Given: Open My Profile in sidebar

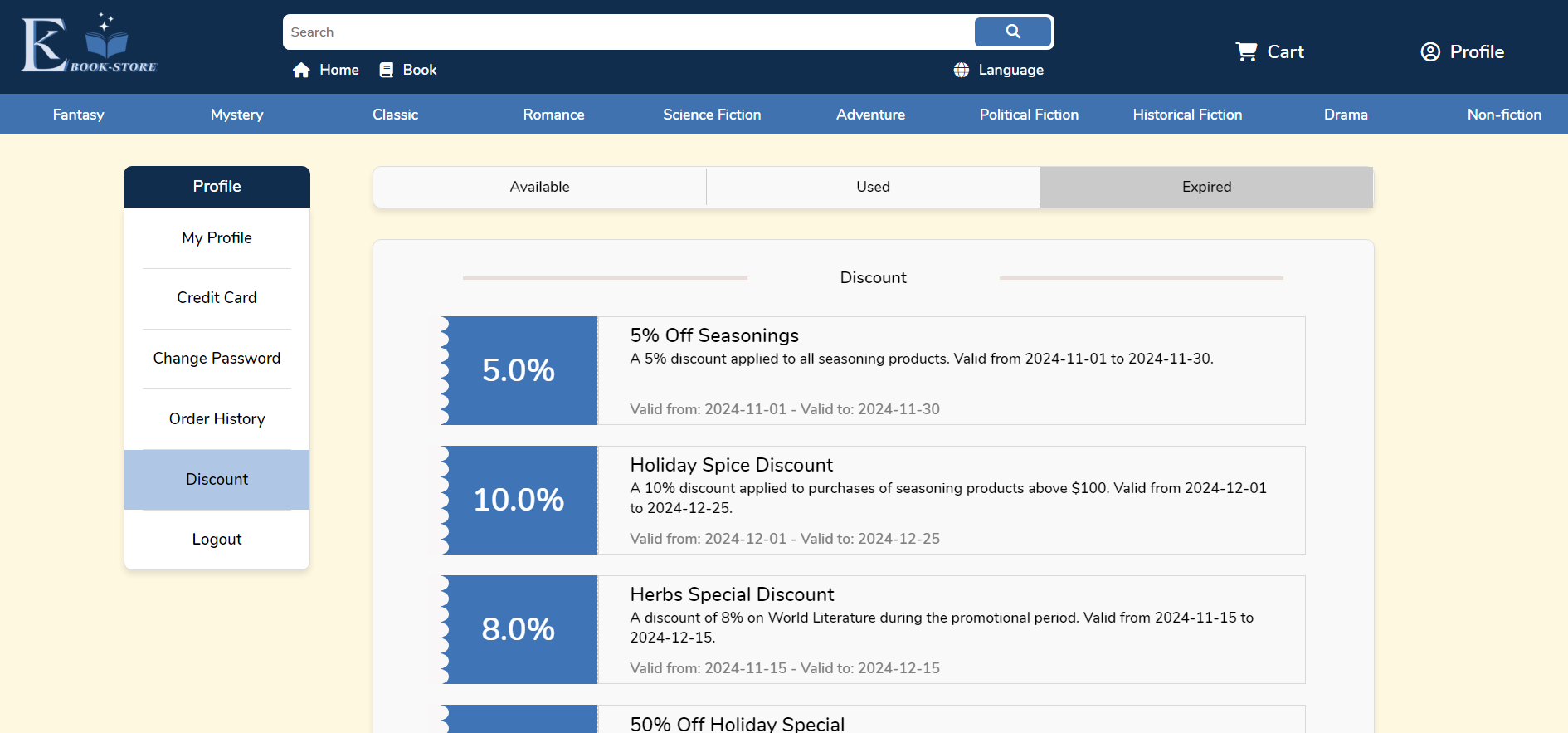Looking at the screenshot, I should click(x=217, y=238).
